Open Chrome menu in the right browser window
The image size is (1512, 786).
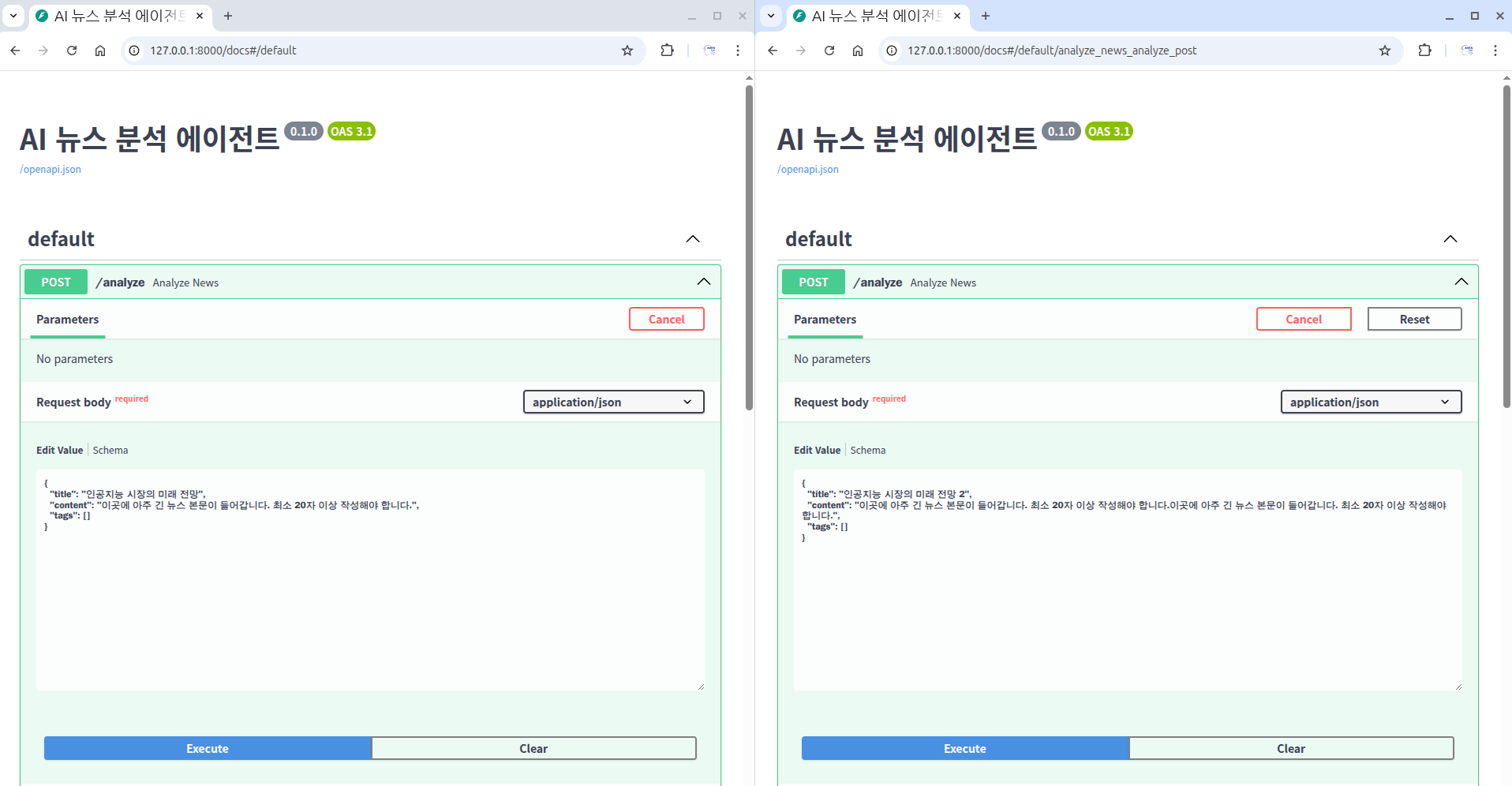(x=1495, y=51)
